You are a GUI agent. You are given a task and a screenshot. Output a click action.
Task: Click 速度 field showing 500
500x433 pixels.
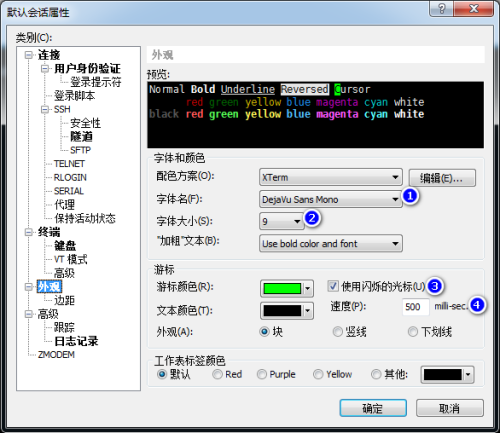[416, 306]
